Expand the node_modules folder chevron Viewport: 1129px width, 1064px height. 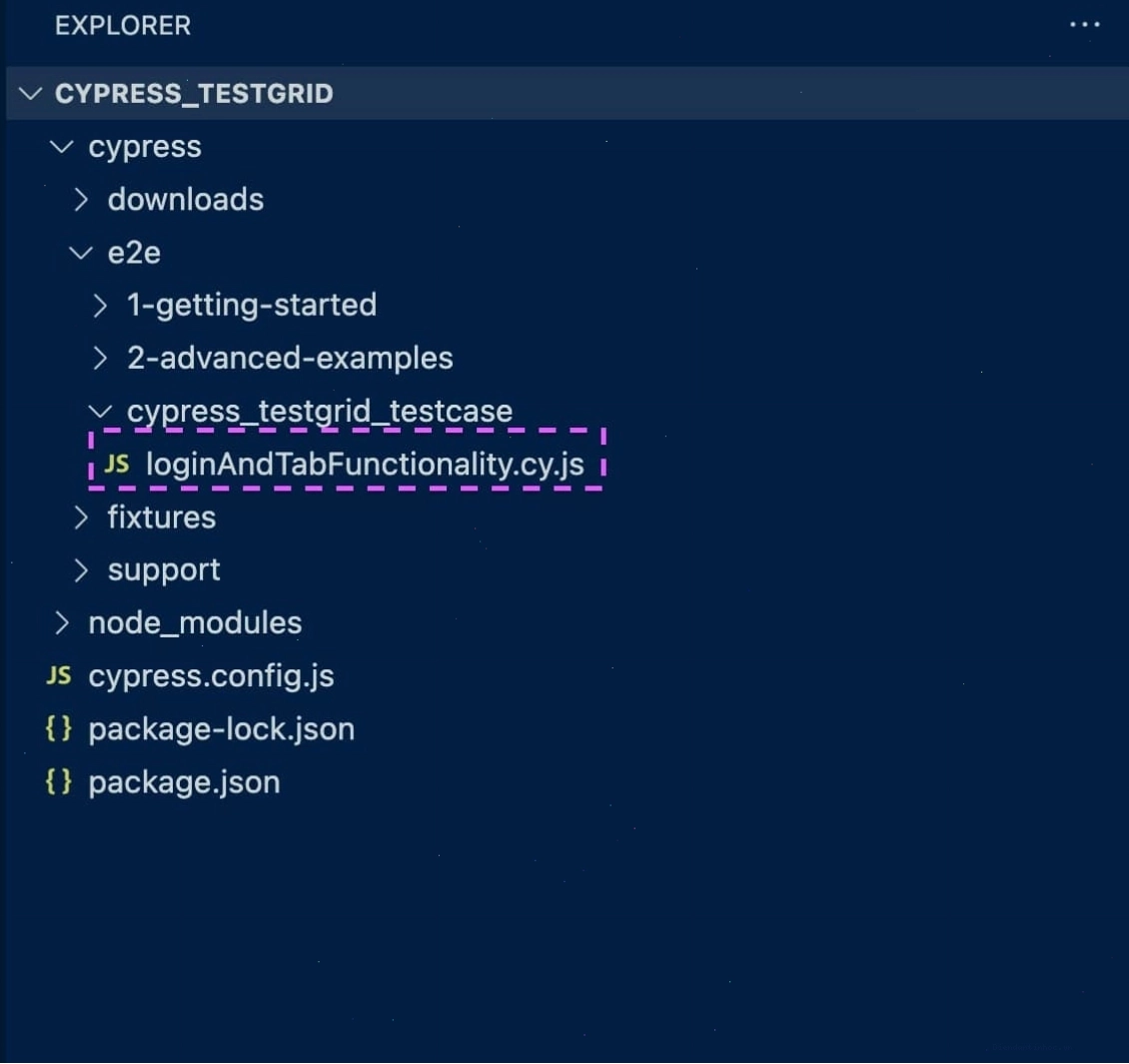62,622
